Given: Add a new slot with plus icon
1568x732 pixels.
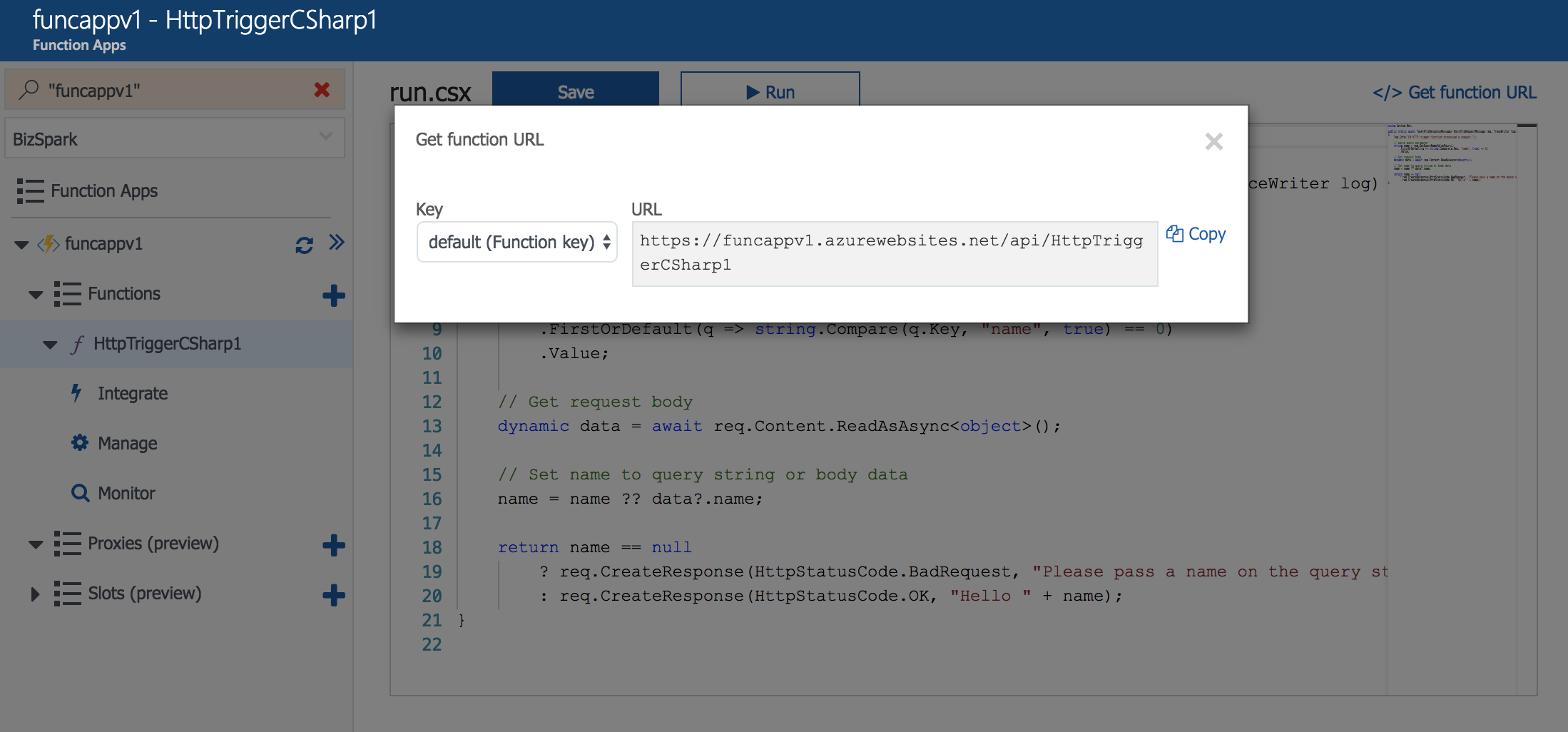Looking at the screenshot, I should pos(334,595).
